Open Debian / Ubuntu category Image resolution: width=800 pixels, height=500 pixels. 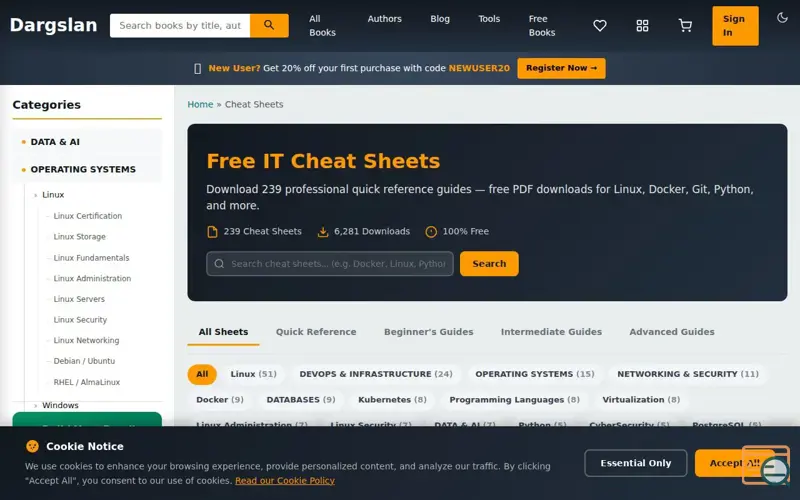84,361
